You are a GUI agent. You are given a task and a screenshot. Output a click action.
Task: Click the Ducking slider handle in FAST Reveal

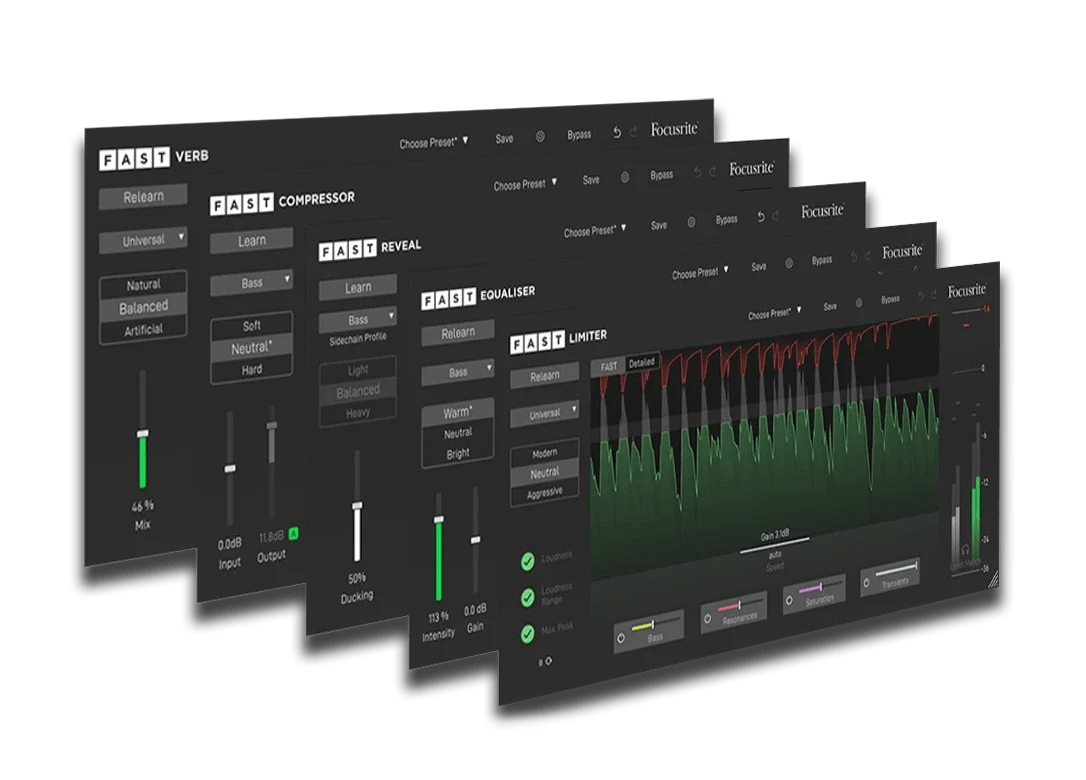pyautogui.click(x=357, y=506)
